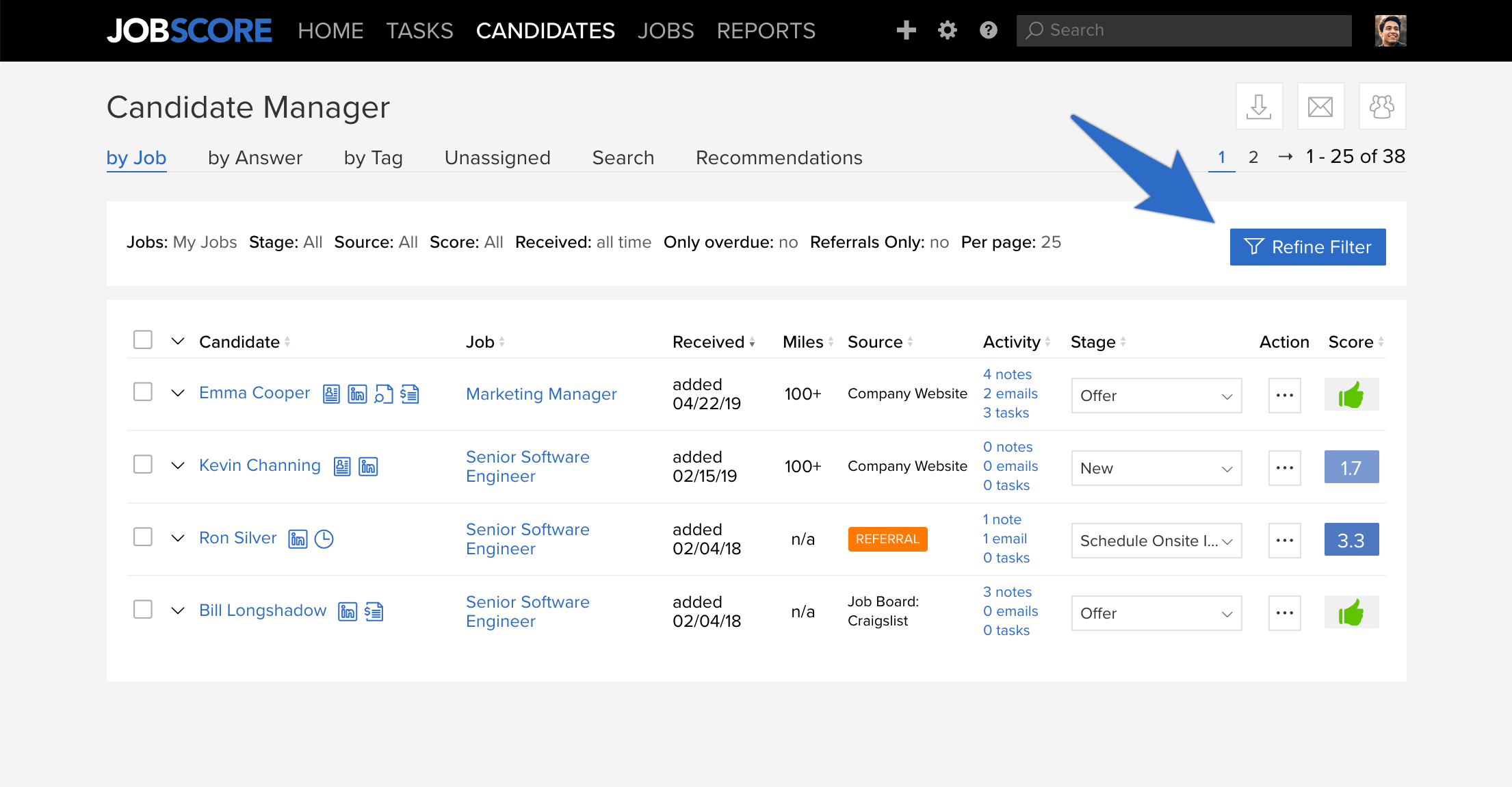The width and height of the screenshot is (1512, 787).
Task: Switch to the Unassigned tab
Action: pyautogui.click(x=497, y=157)
